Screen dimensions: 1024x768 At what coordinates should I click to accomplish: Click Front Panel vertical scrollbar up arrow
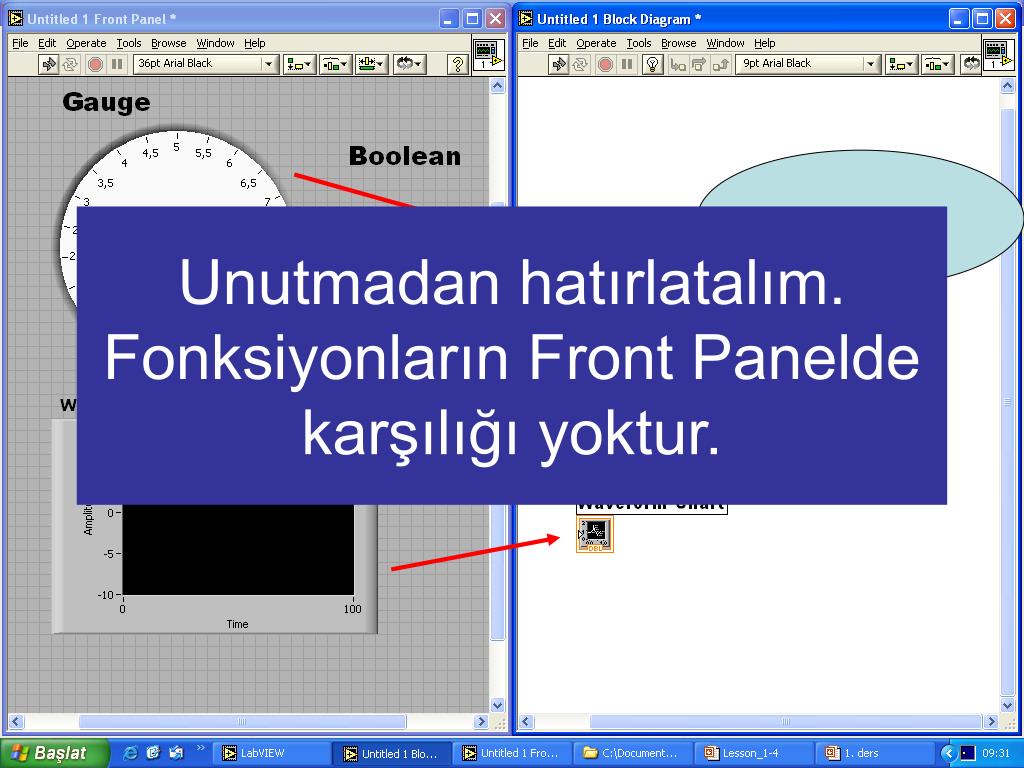coord(498,86)
